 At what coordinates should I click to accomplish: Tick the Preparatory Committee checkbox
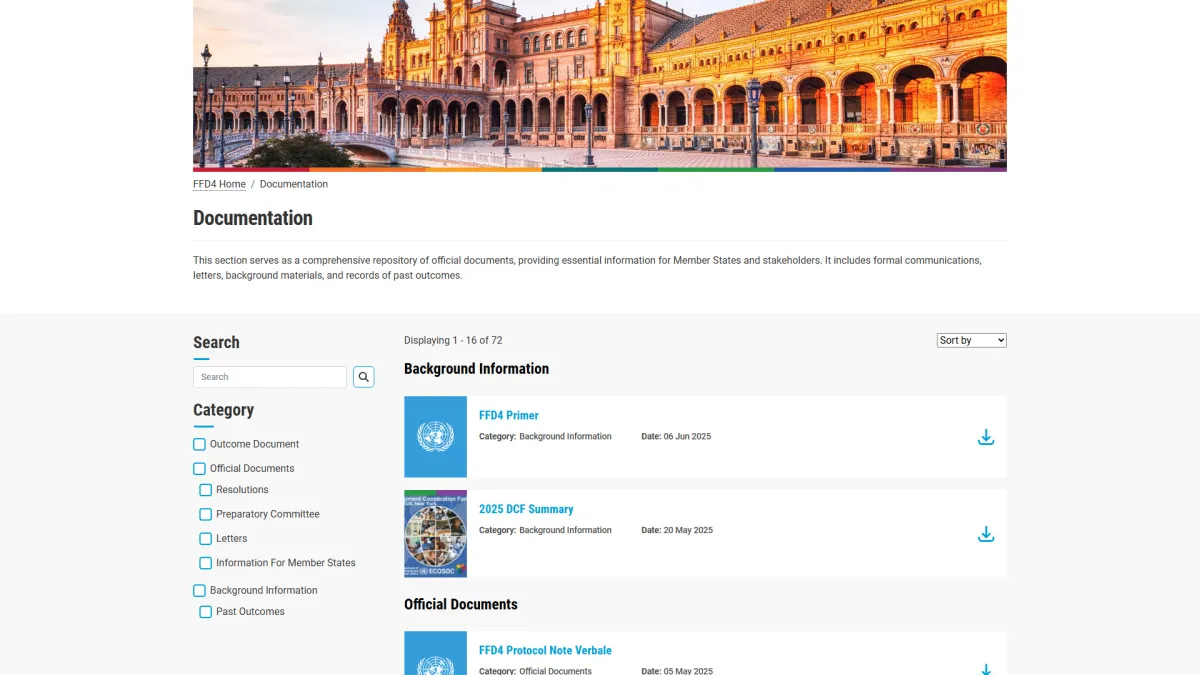pyautogui.click(x=206, y=514)
